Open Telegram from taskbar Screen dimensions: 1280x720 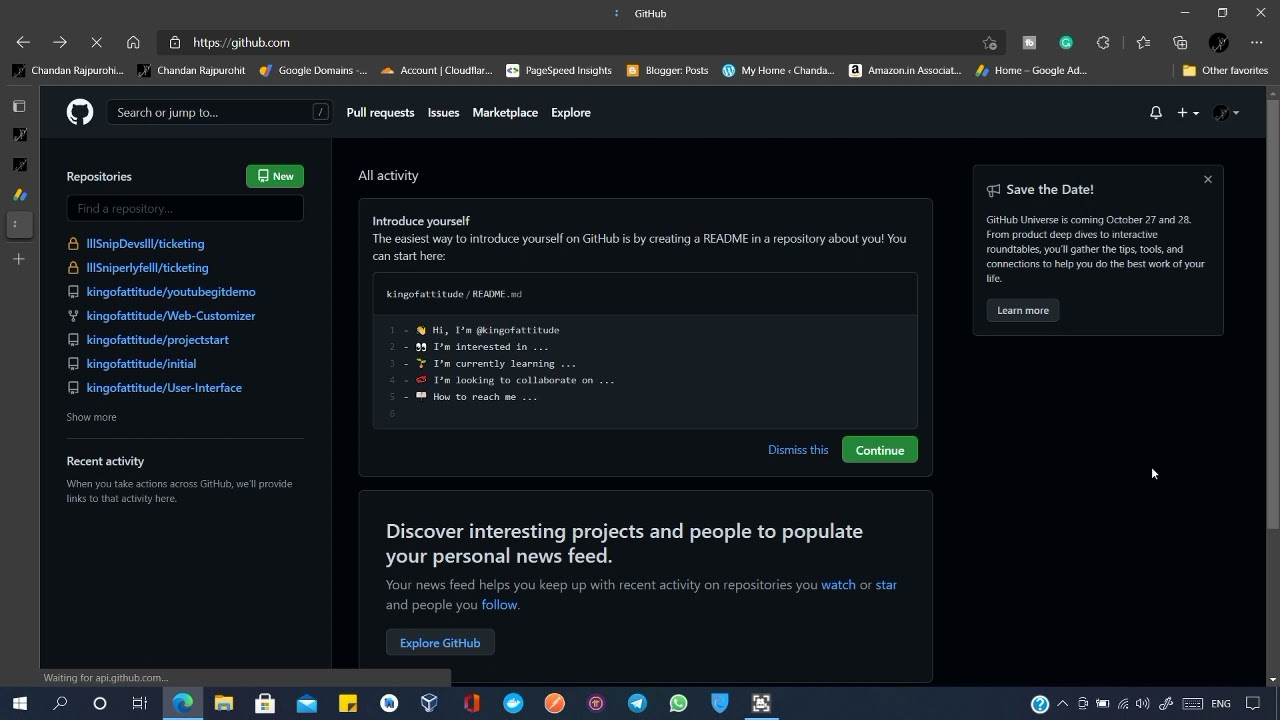tap(637, 704)
